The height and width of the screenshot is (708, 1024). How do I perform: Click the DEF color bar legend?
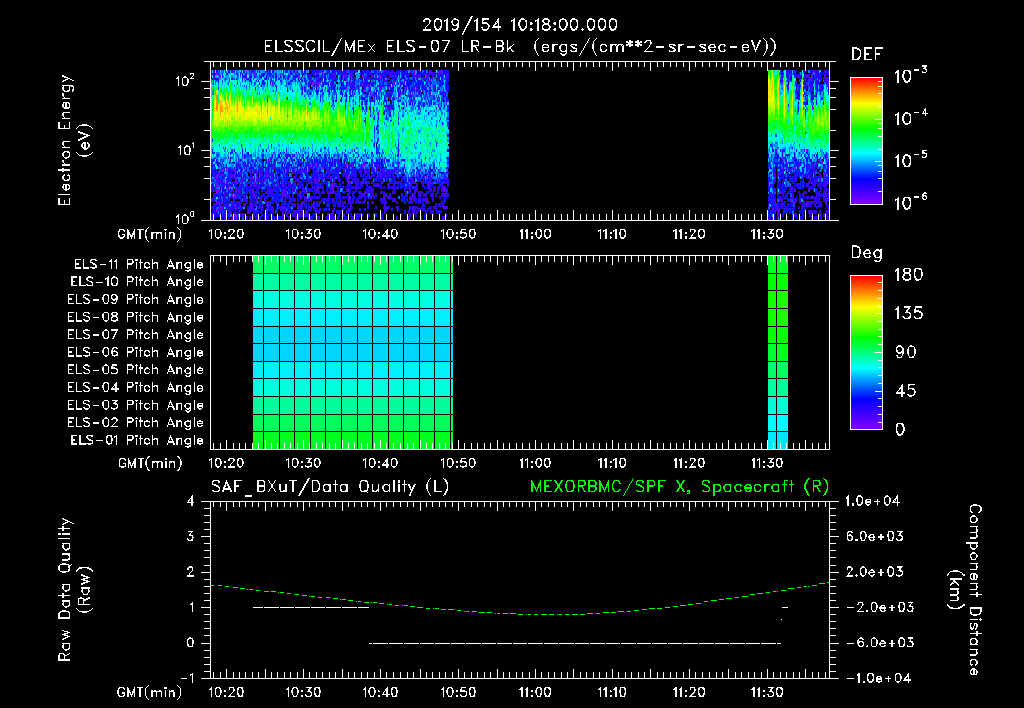(x=866, y=141)
